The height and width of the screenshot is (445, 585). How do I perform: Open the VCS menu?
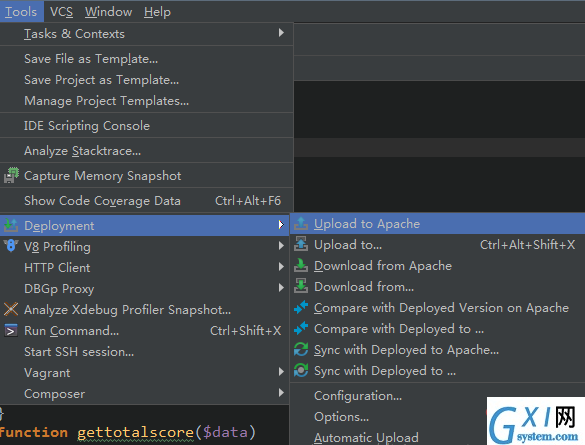(61, 12)
